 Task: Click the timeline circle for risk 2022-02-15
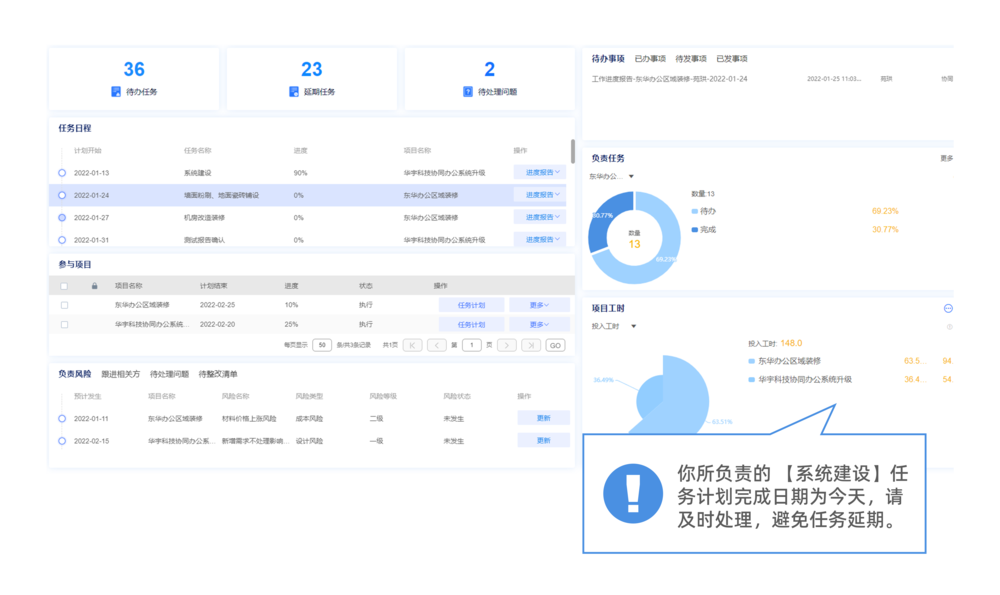click(62, 441)
